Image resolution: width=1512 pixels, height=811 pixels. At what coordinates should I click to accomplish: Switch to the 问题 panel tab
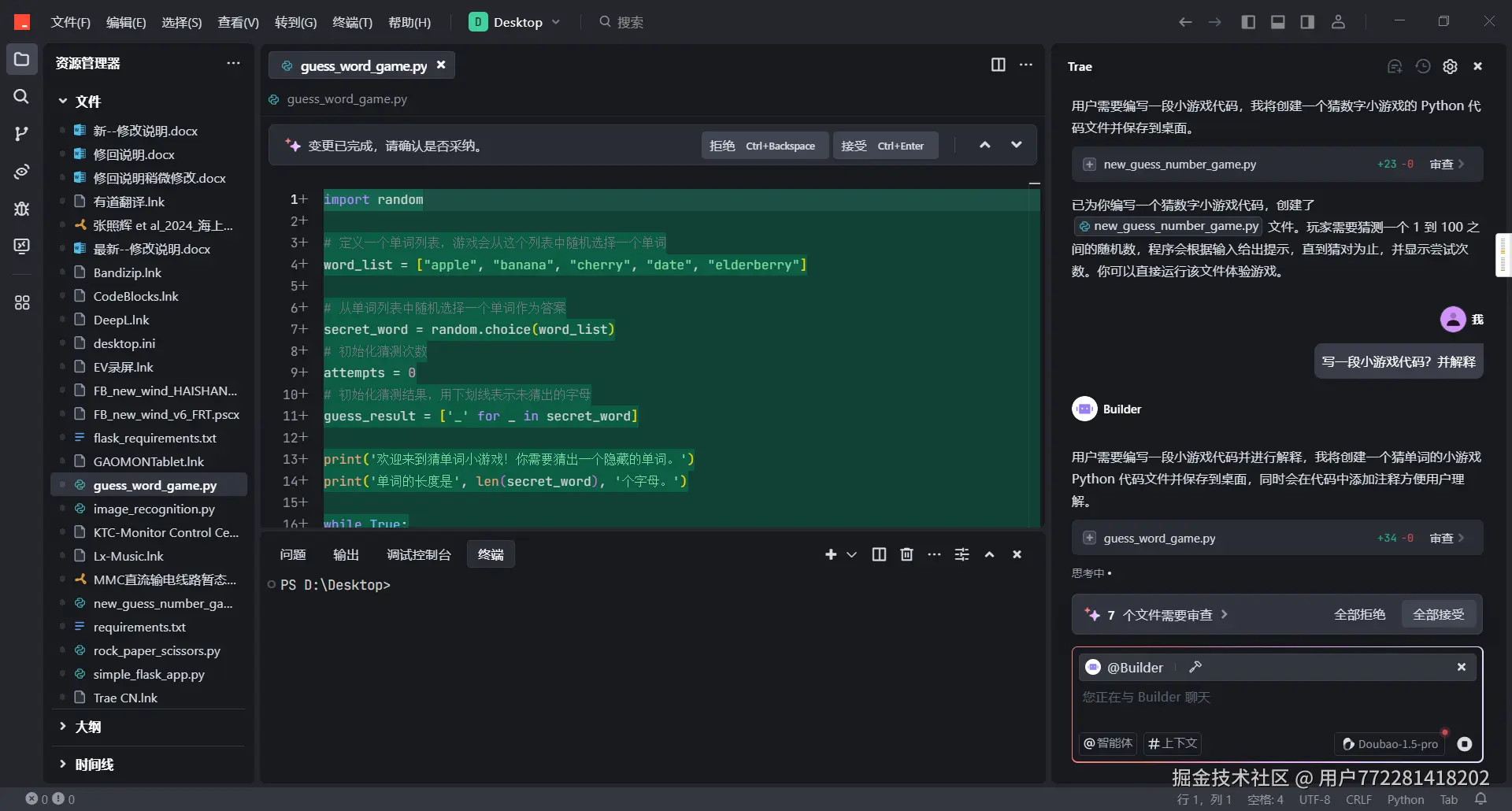293,555
